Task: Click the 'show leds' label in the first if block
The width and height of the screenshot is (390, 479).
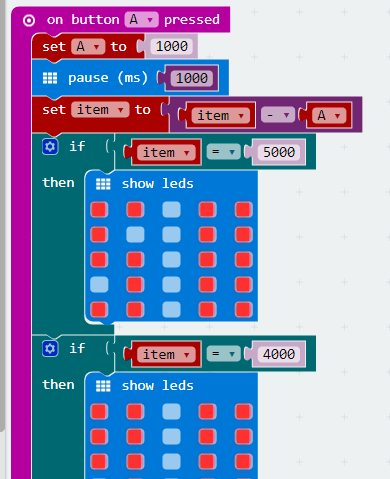Action: pos(158,184)
